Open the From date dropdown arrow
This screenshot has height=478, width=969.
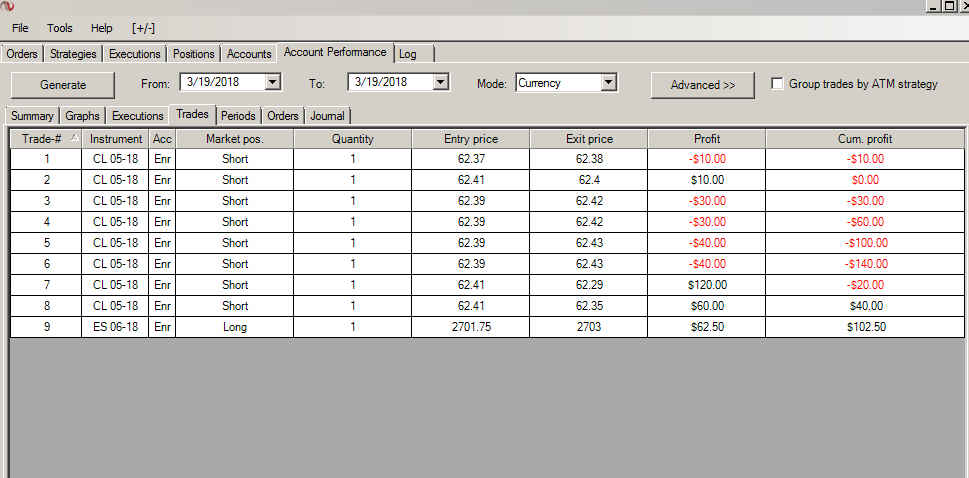click(x=273, y=82)
